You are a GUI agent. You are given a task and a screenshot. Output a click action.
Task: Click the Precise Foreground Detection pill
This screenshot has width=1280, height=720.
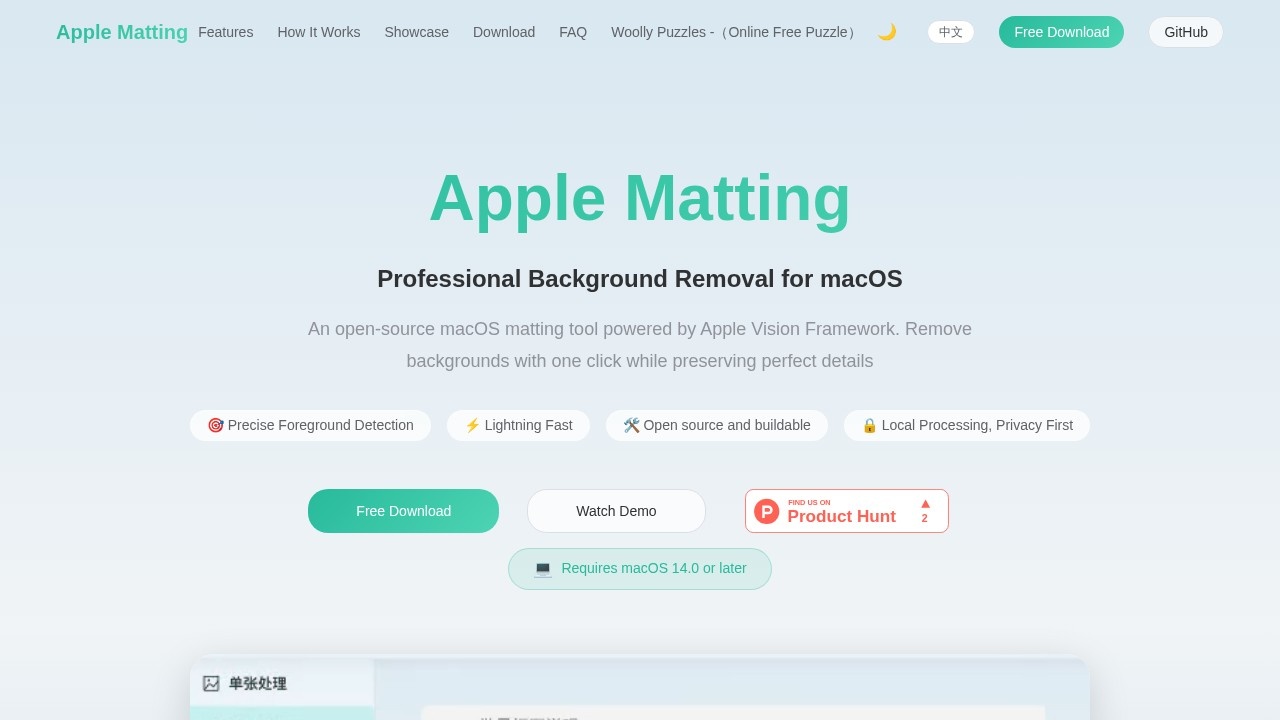pyautogui.click(x=310, y=425)
